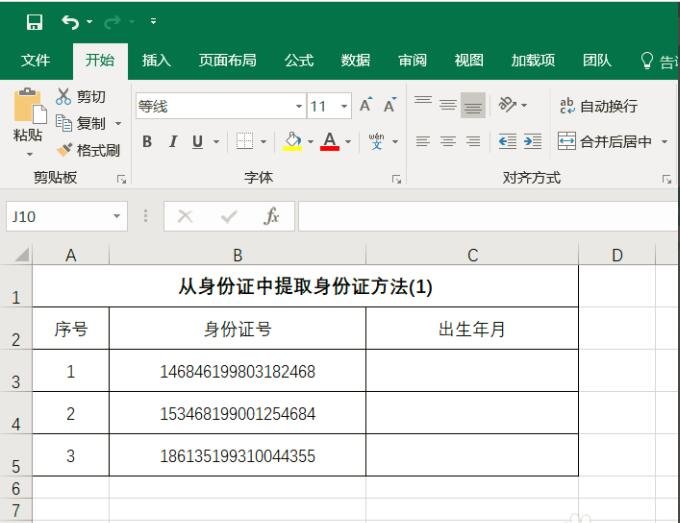This screenshot has width=680, height=523.
Task: Open the 合并后居中 dropdown arrow
Action: coord(664,141)
